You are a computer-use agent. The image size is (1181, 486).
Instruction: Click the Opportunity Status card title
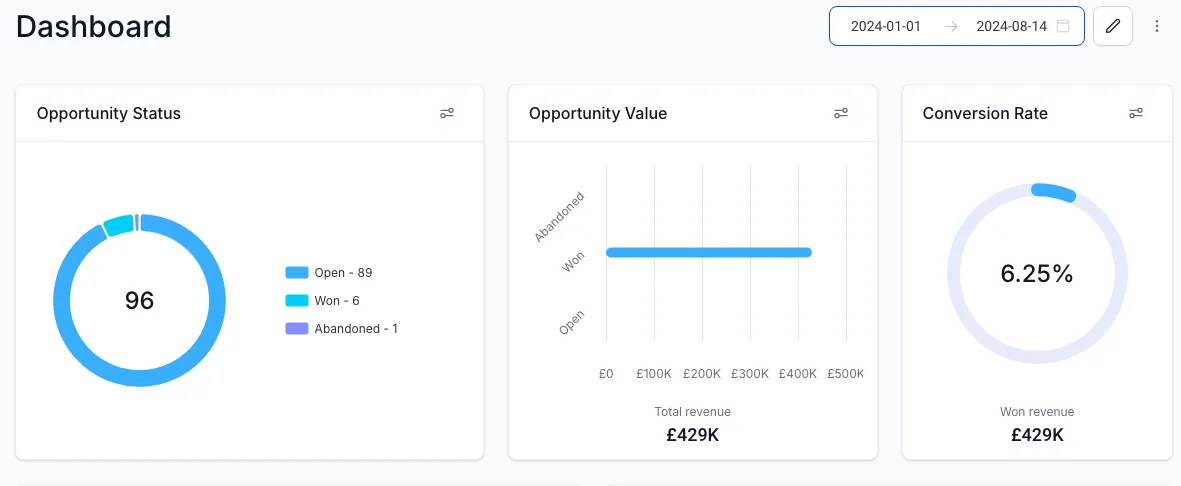[x=108, y=114]
